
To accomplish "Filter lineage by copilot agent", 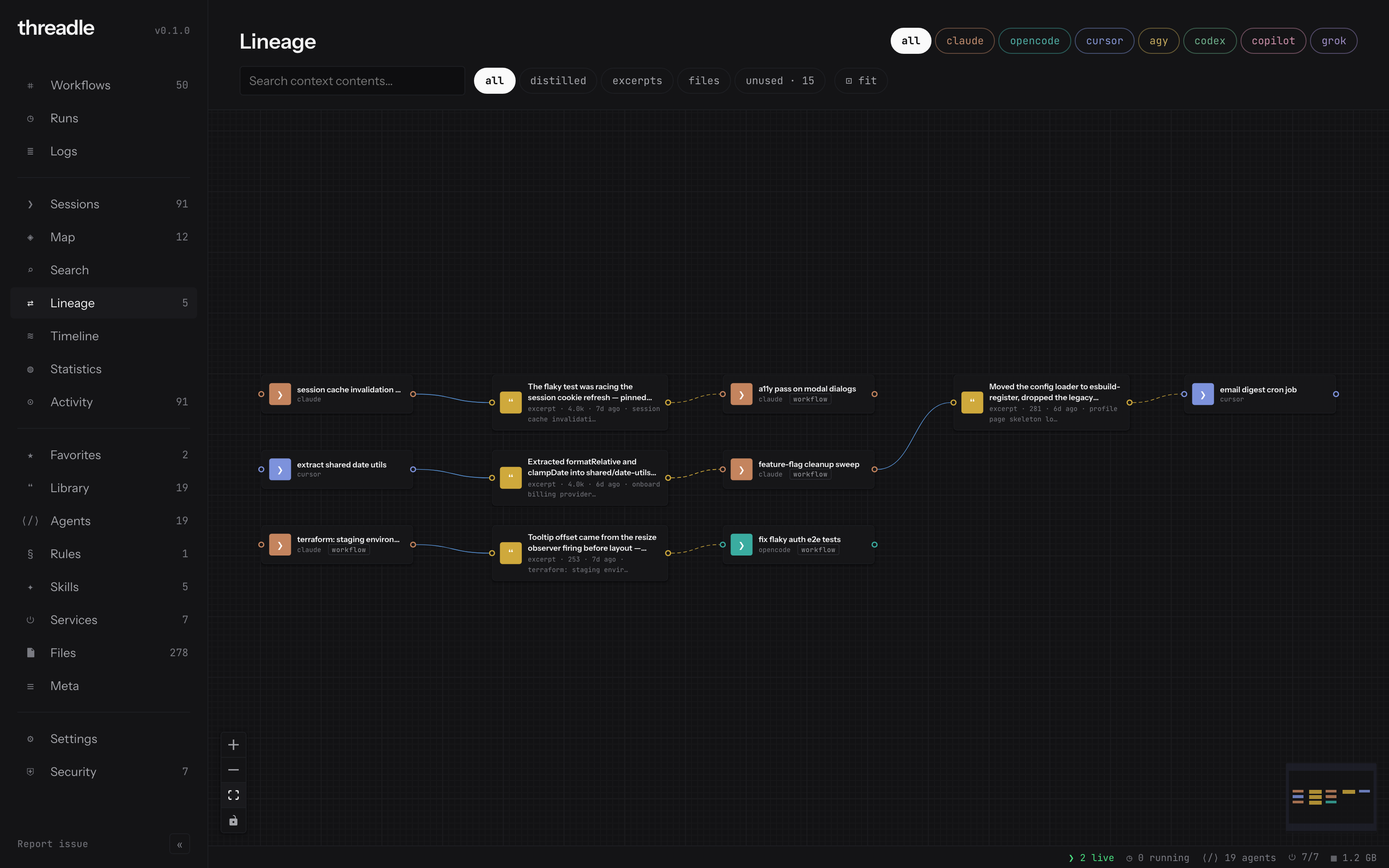I will 1273,41.
